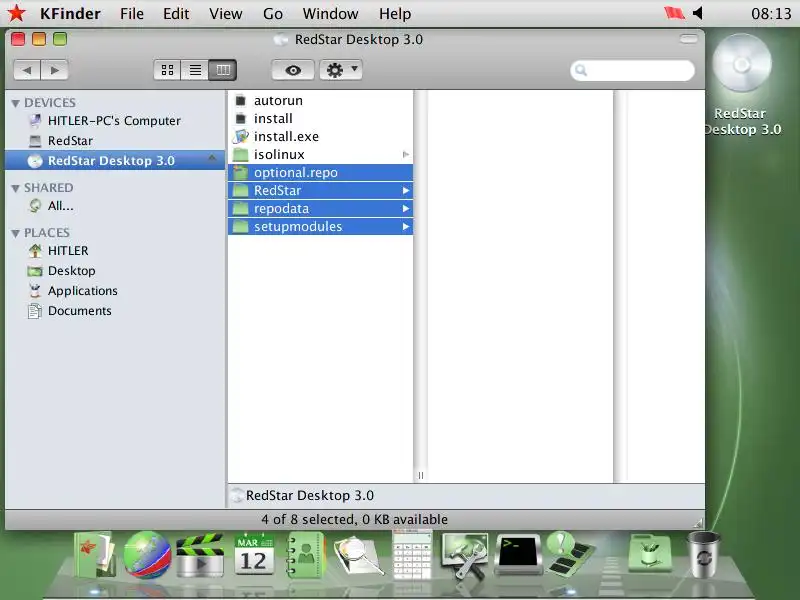Launch the globe web browser from dock
Screen dimensions: 800x600
coord(147,555)
